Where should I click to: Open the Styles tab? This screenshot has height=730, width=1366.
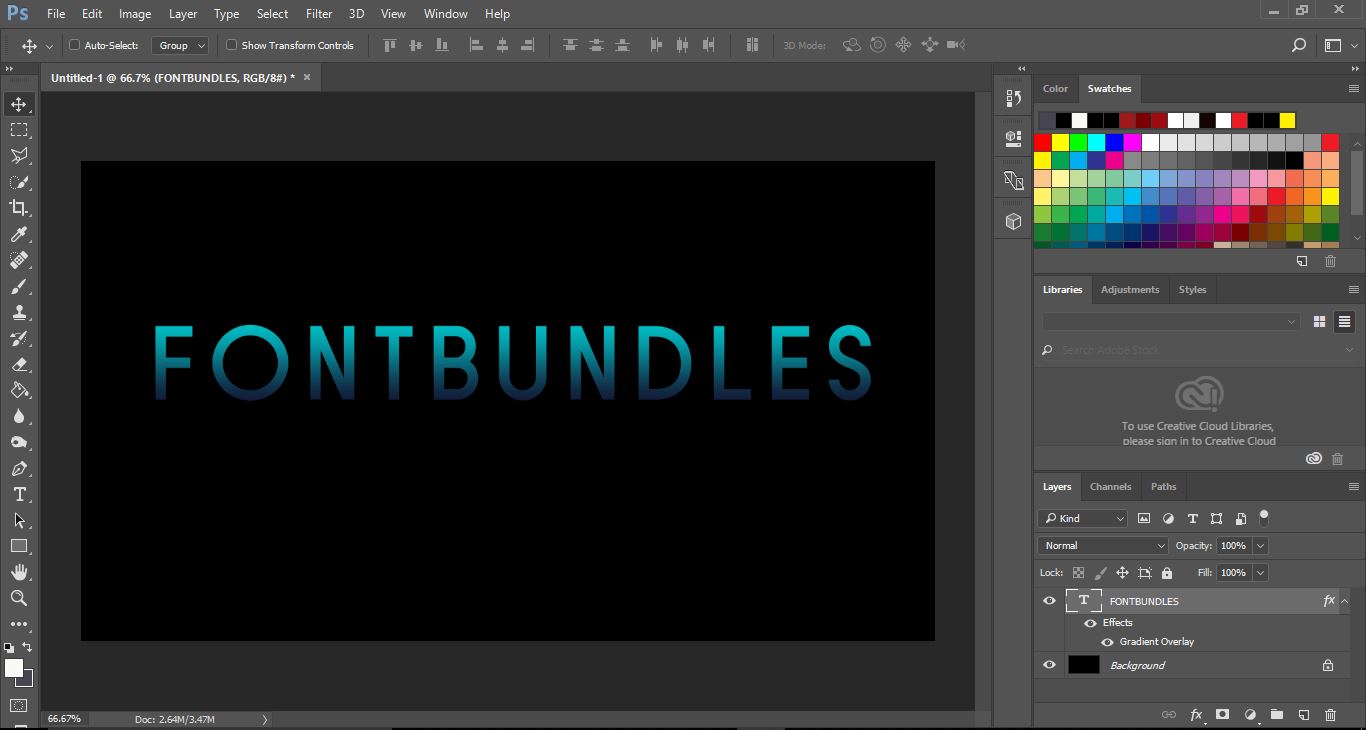(1192, 290)
